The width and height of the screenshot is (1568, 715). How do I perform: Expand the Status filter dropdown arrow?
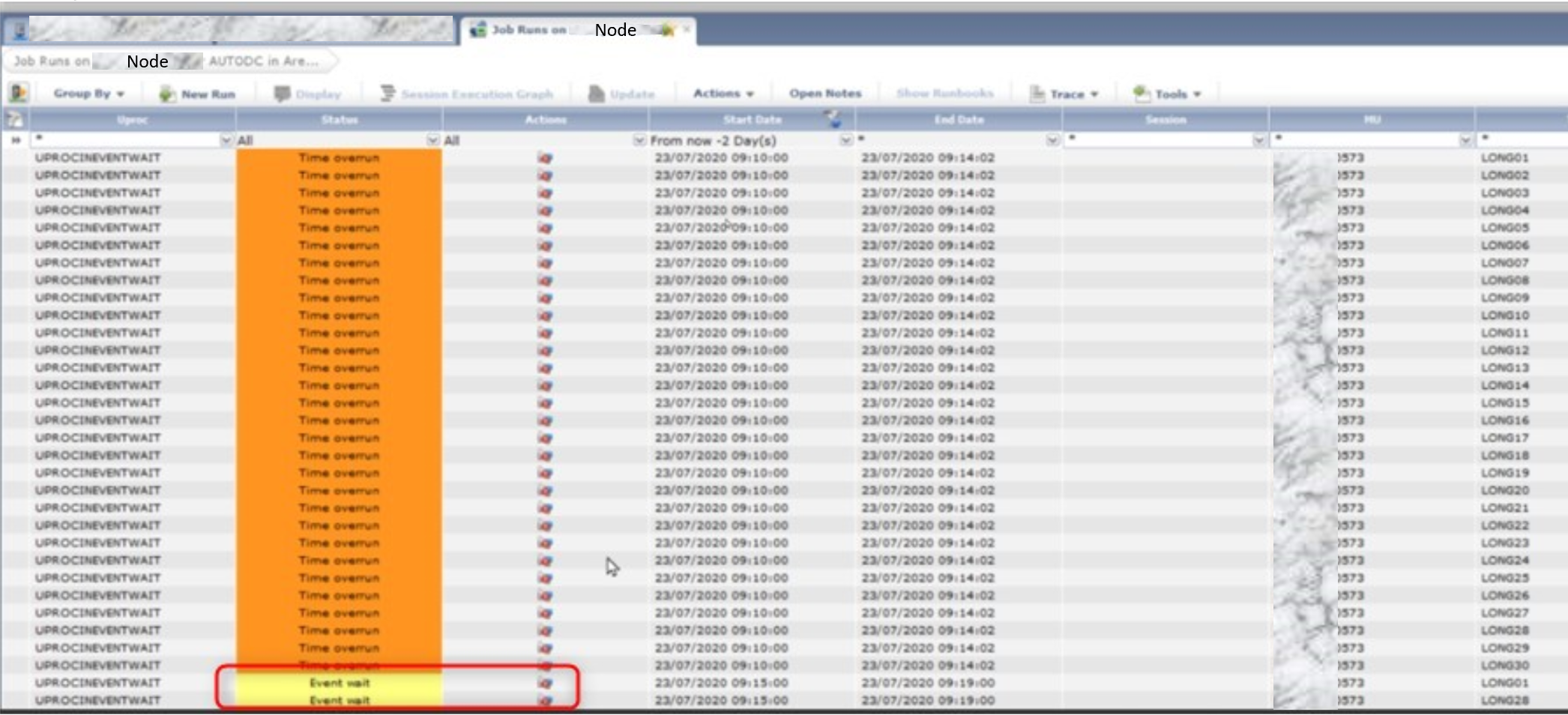[432, 140]
